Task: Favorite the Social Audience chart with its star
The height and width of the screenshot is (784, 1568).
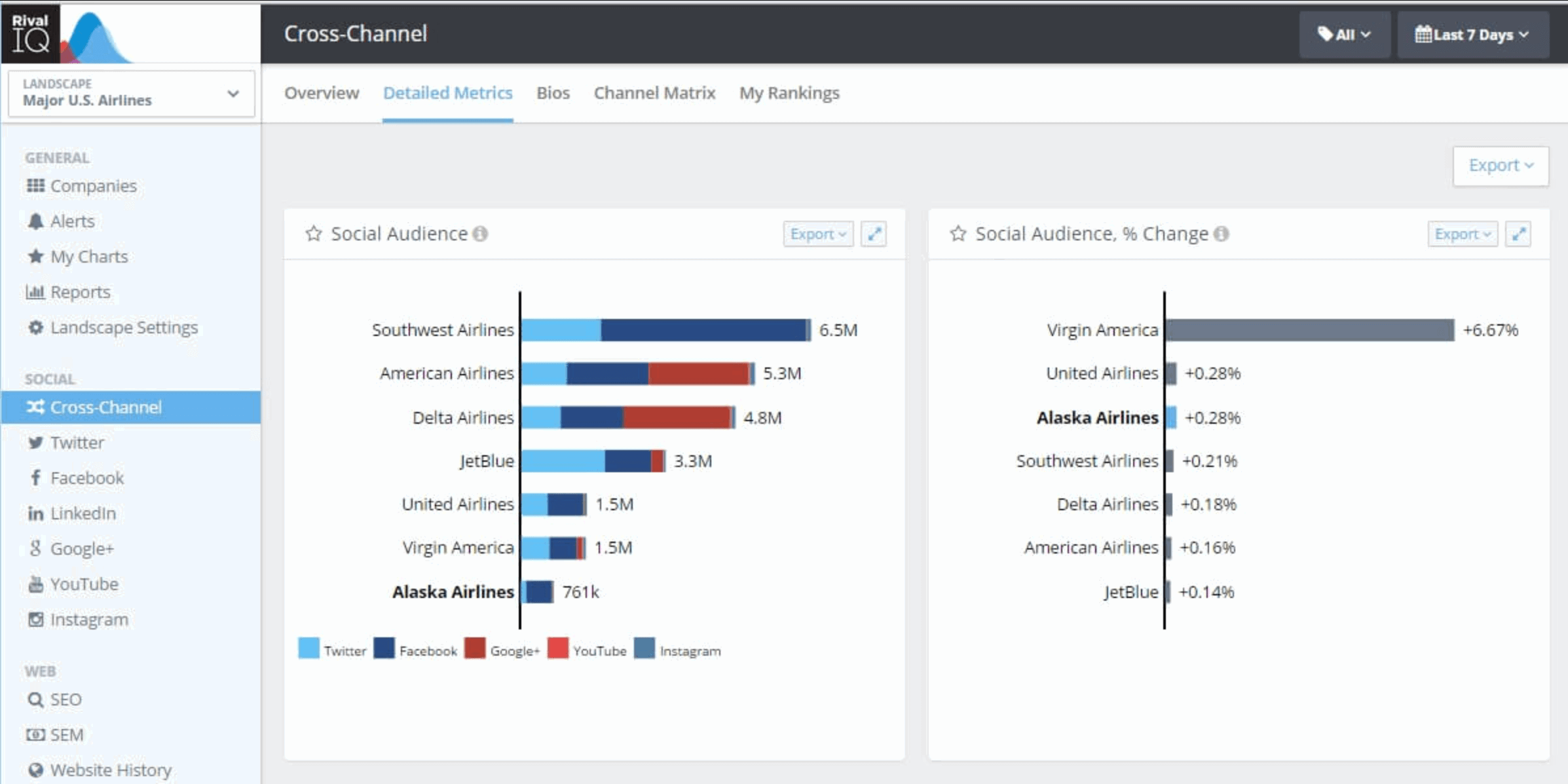Action: pos(314,233)
